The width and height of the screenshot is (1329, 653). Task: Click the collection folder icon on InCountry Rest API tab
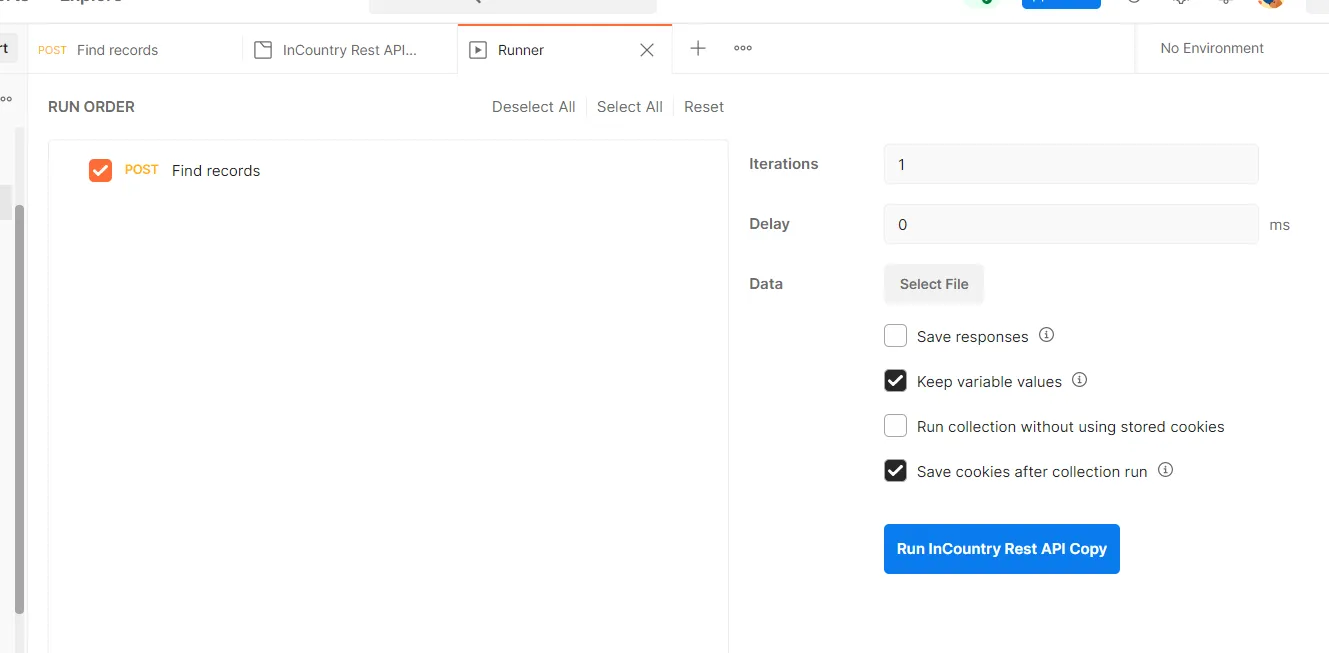pyautogui.click(x=263, y=48)
